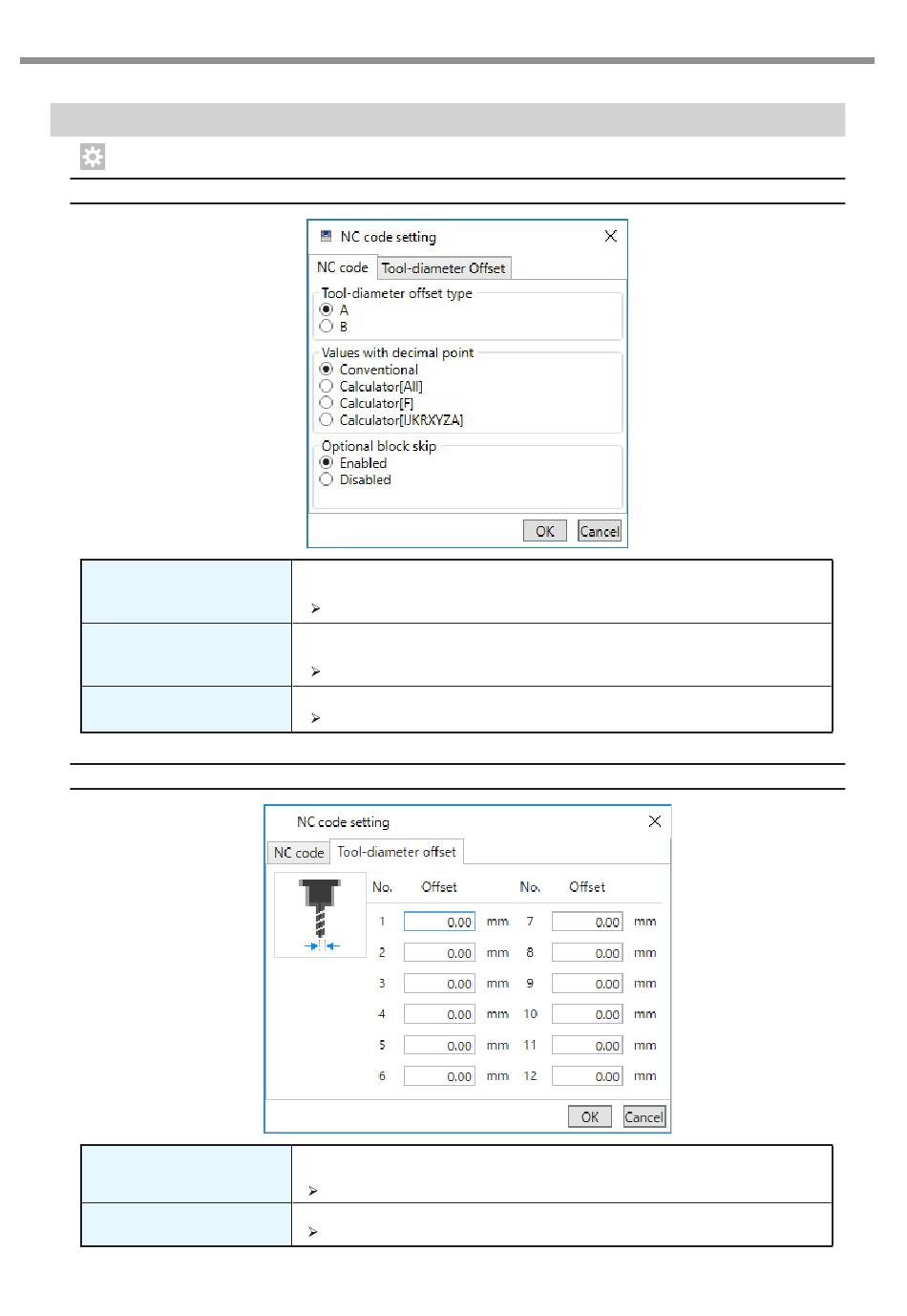Click the offset field for No. 9
The height and width of the screenshot is (1316, 907).
[587, 984]
